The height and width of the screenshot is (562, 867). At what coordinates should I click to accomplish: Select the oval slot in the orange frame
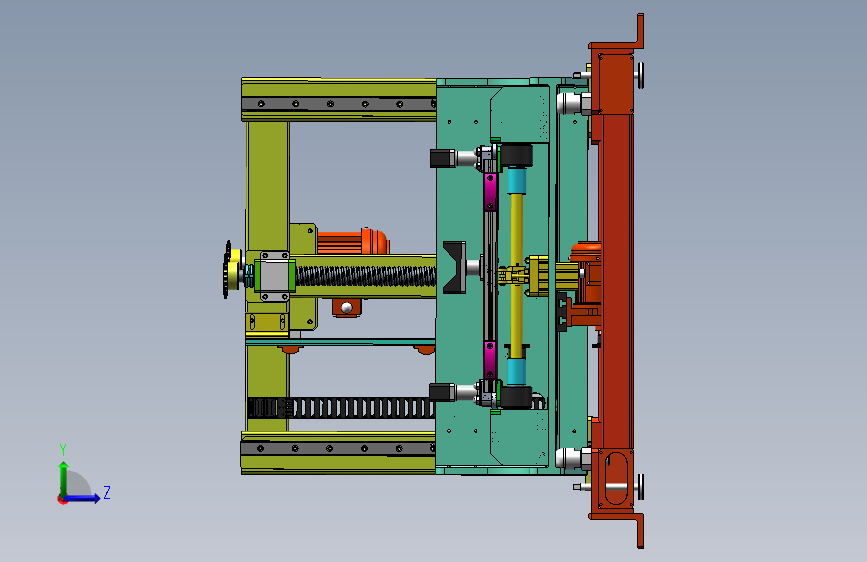(x=617, y=478)
